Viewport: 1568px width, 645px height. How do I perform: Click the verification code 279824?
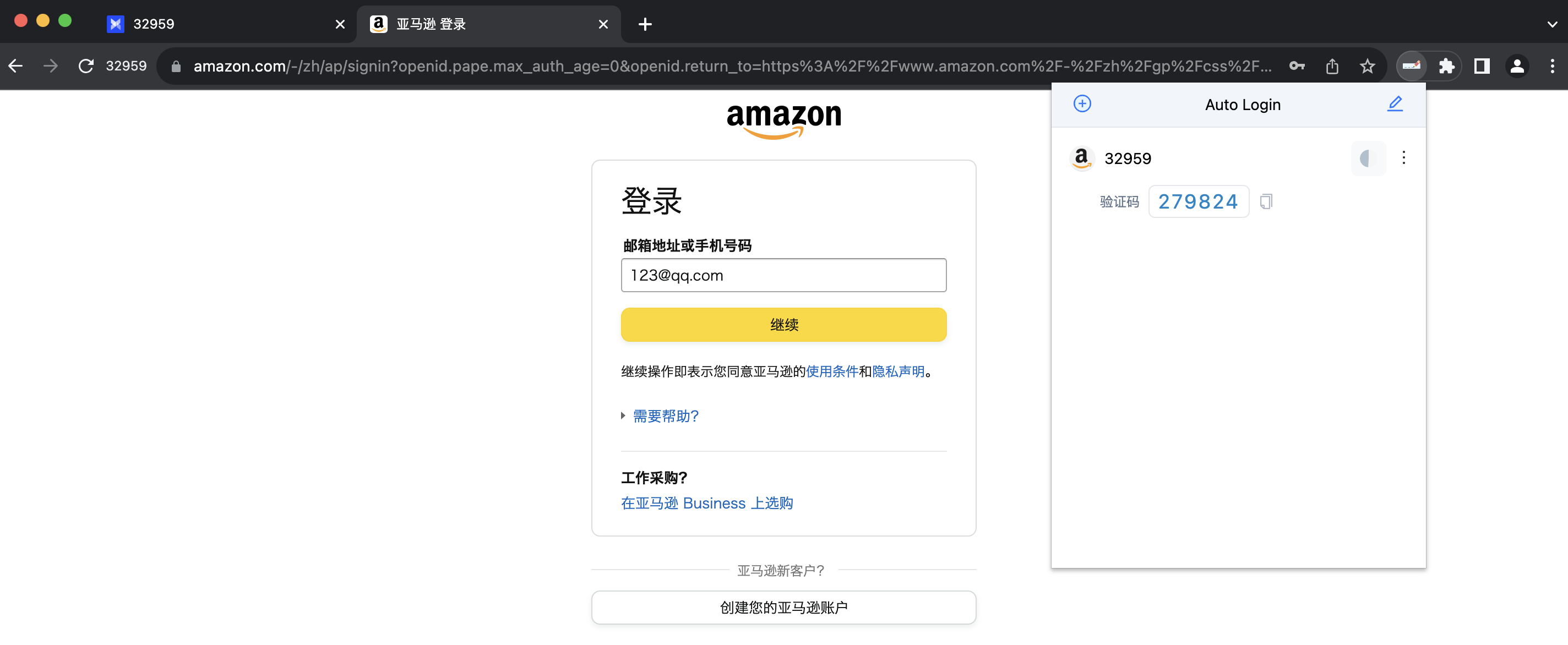(x=1198, y=201)
